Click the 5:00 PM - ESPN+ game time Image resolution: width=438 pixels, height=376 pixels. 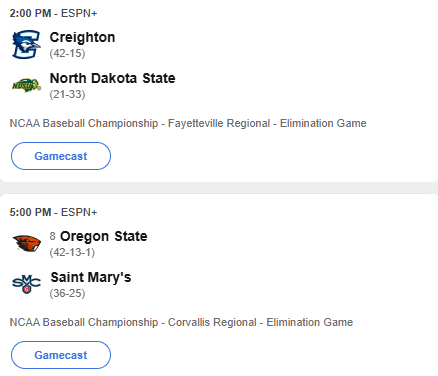point(53,212)
